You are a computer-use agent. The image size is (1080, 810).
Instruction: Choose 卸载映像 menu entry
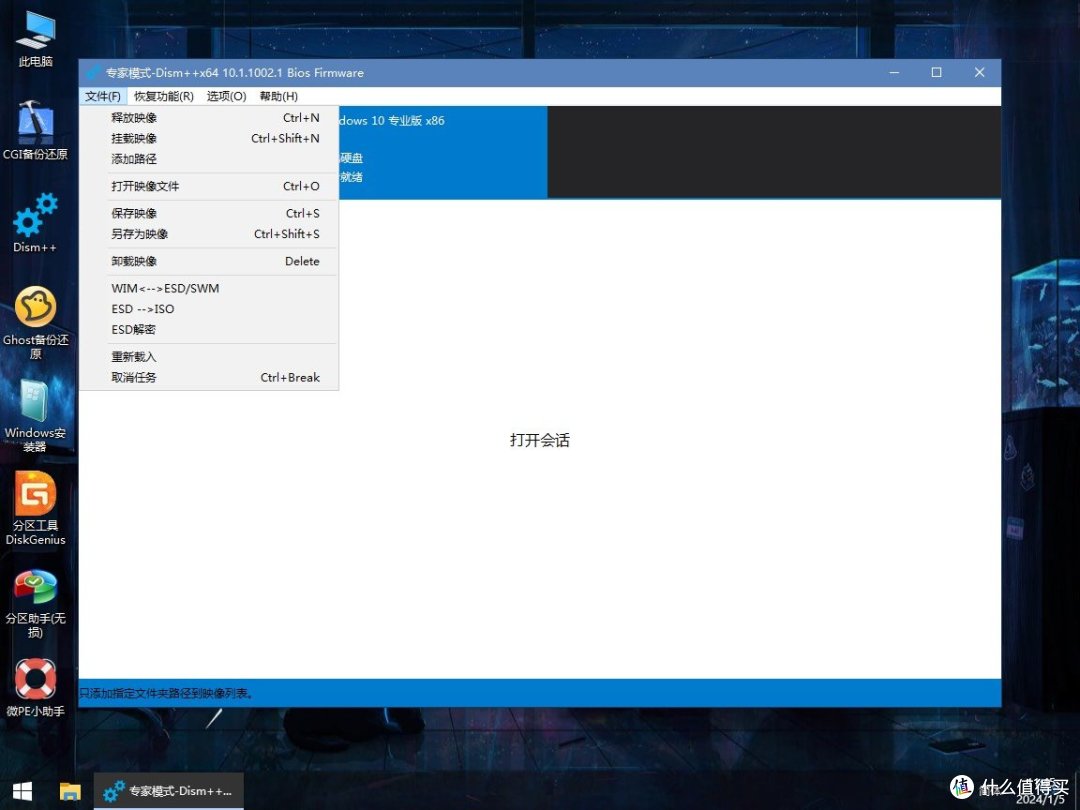click(x=209, y=261)
